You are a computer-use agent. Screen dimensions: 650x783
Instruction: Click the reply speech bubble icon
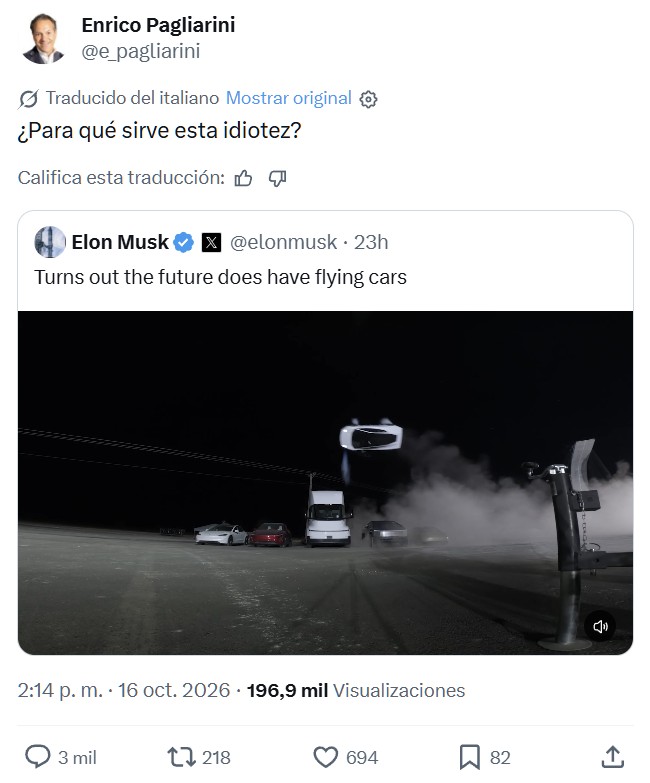click(x=38, y=757)
